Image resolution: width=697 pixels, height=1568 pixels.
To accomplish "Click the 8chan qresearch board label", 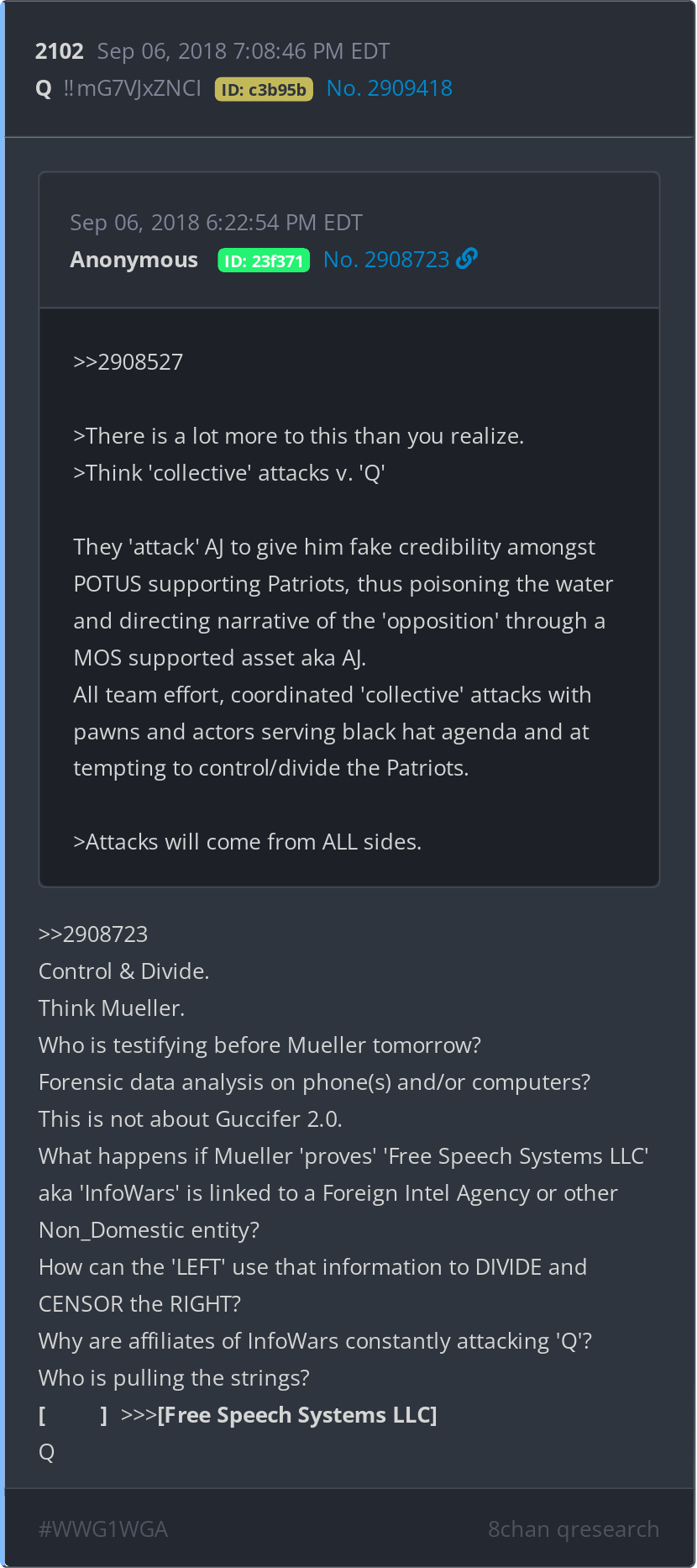I will click(574, 1529).
